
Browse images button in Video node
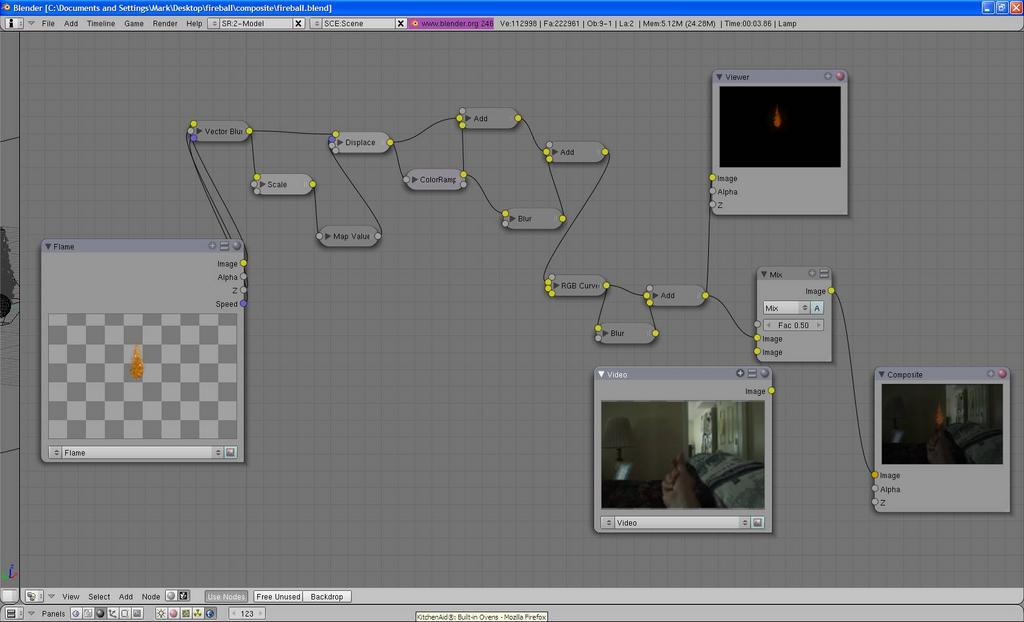click(x=758, y=523)
